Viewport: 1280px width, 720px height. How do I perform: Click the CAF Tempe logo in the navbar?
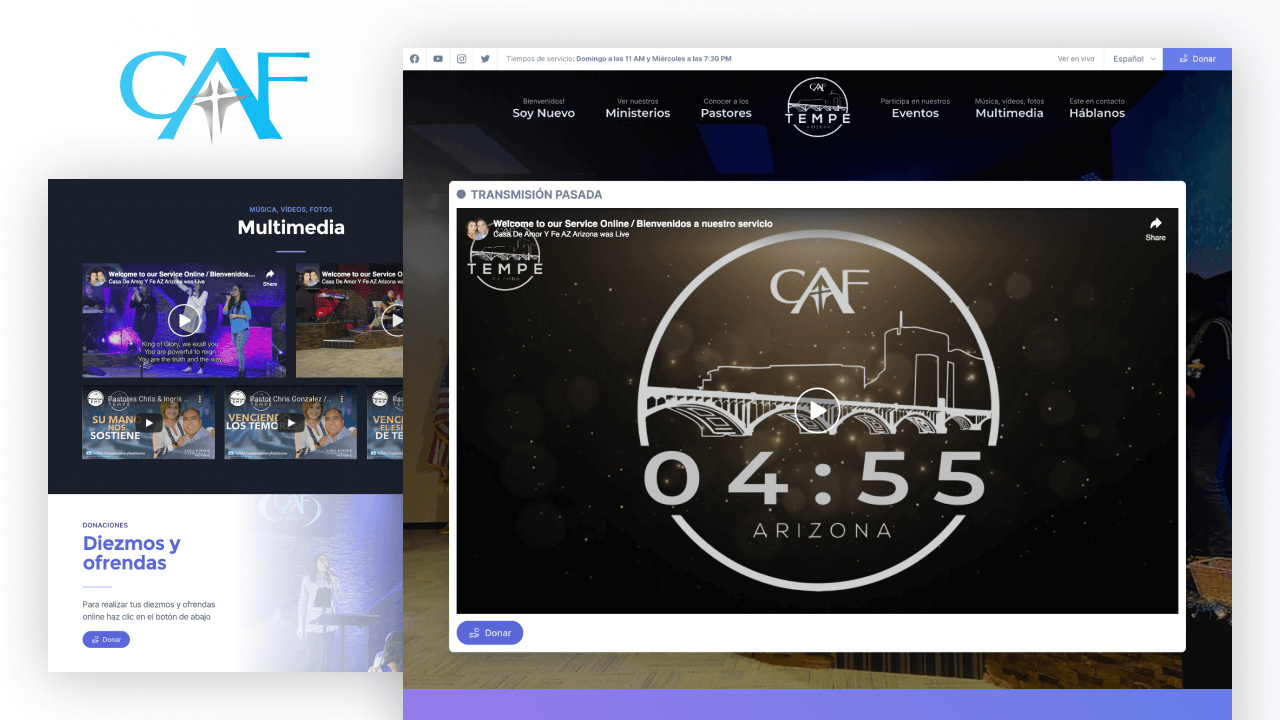click(x=818, y=105)
